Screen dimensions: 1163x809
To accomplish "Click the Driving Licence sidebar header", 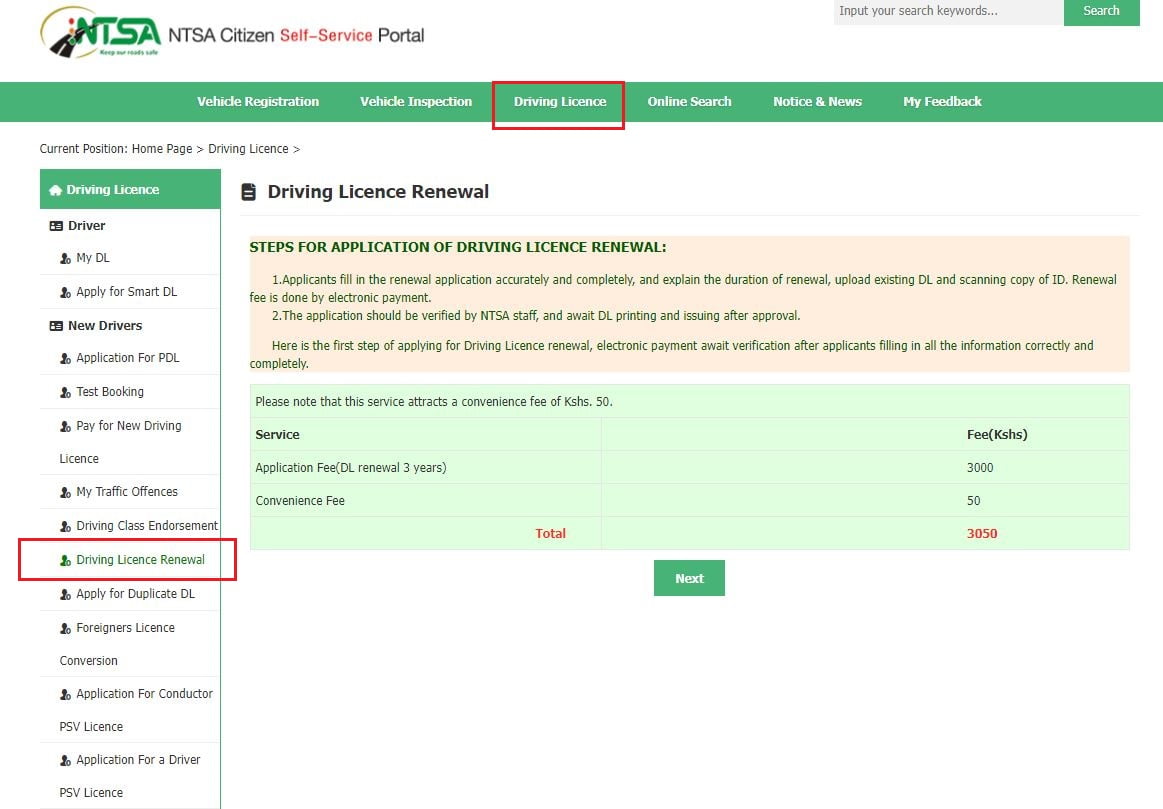I will pyautogui.click(x=130, y=189).
